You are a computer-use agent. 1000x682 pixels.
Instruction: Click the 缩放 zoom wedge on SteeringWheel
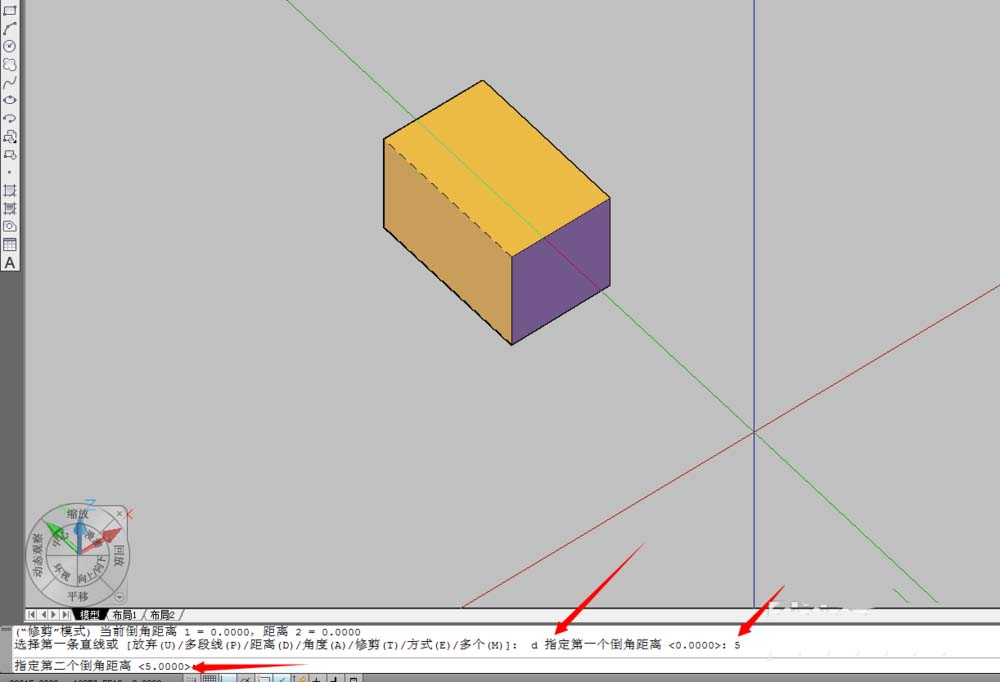coord(78,514)
